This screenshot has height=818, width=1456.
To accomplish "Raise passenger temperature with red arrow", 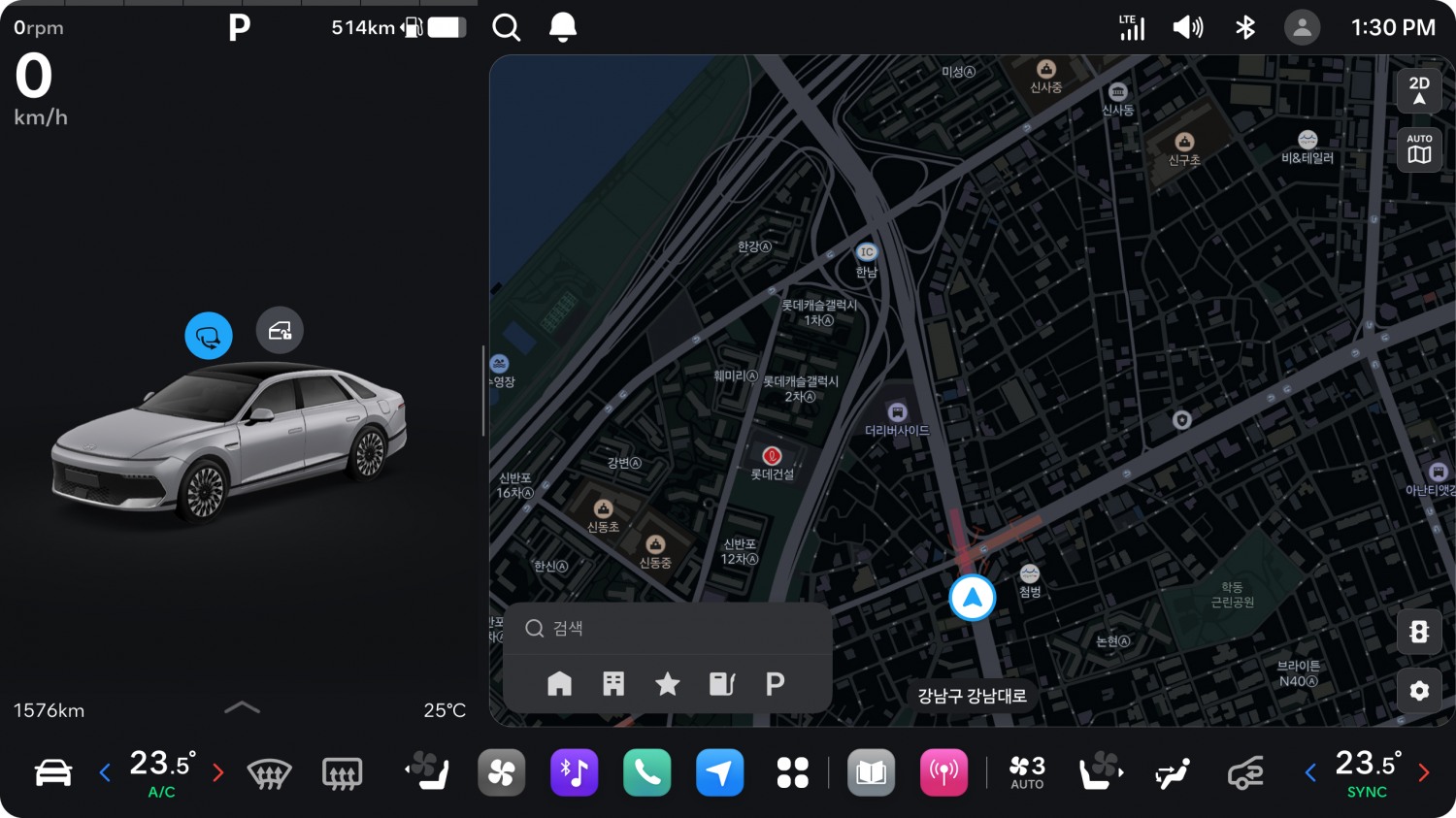I will [x=1424, y=772].
